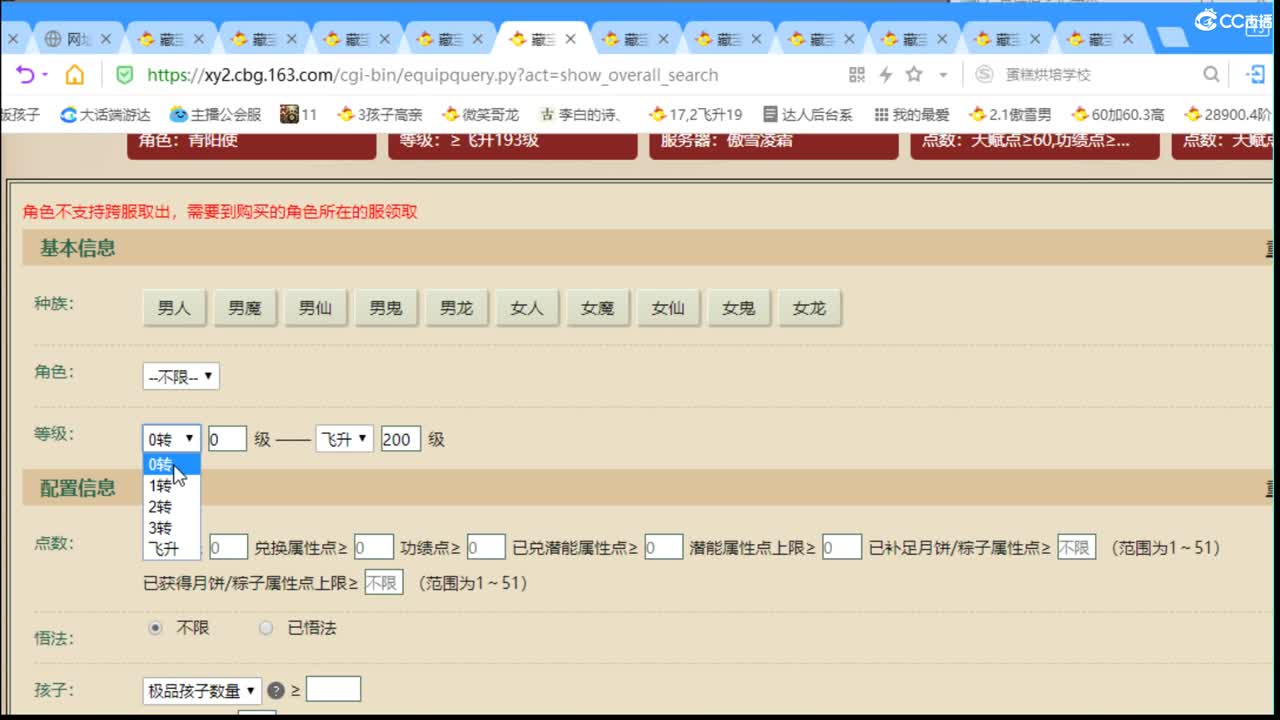The height and width of the screenshot is (720, 1280).
Task: Select the 男仙 race button
Action: [x=315, y=308]
